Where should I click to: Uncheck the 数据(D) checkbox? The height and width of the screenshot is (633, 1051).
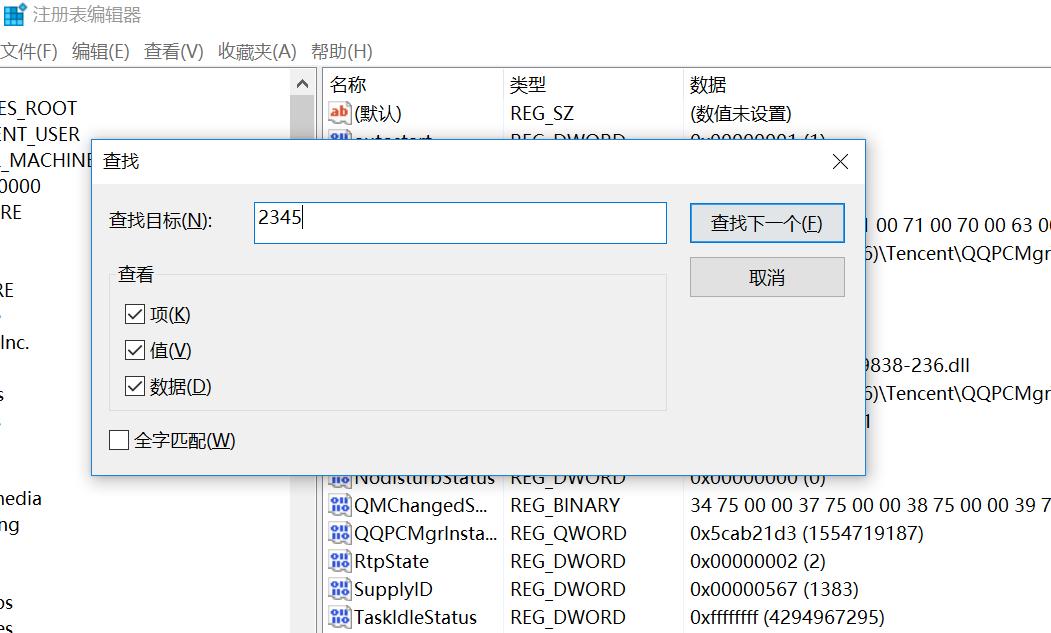click(135, 387)
